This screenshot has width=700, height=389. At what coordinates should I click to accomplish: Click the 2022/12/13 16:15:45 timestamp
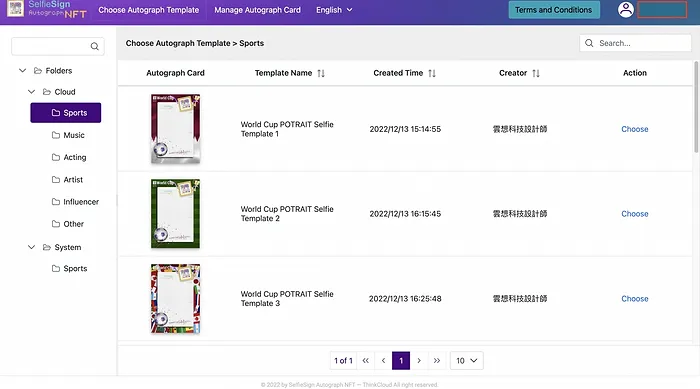pyautogui.click(x=405, y=214)
